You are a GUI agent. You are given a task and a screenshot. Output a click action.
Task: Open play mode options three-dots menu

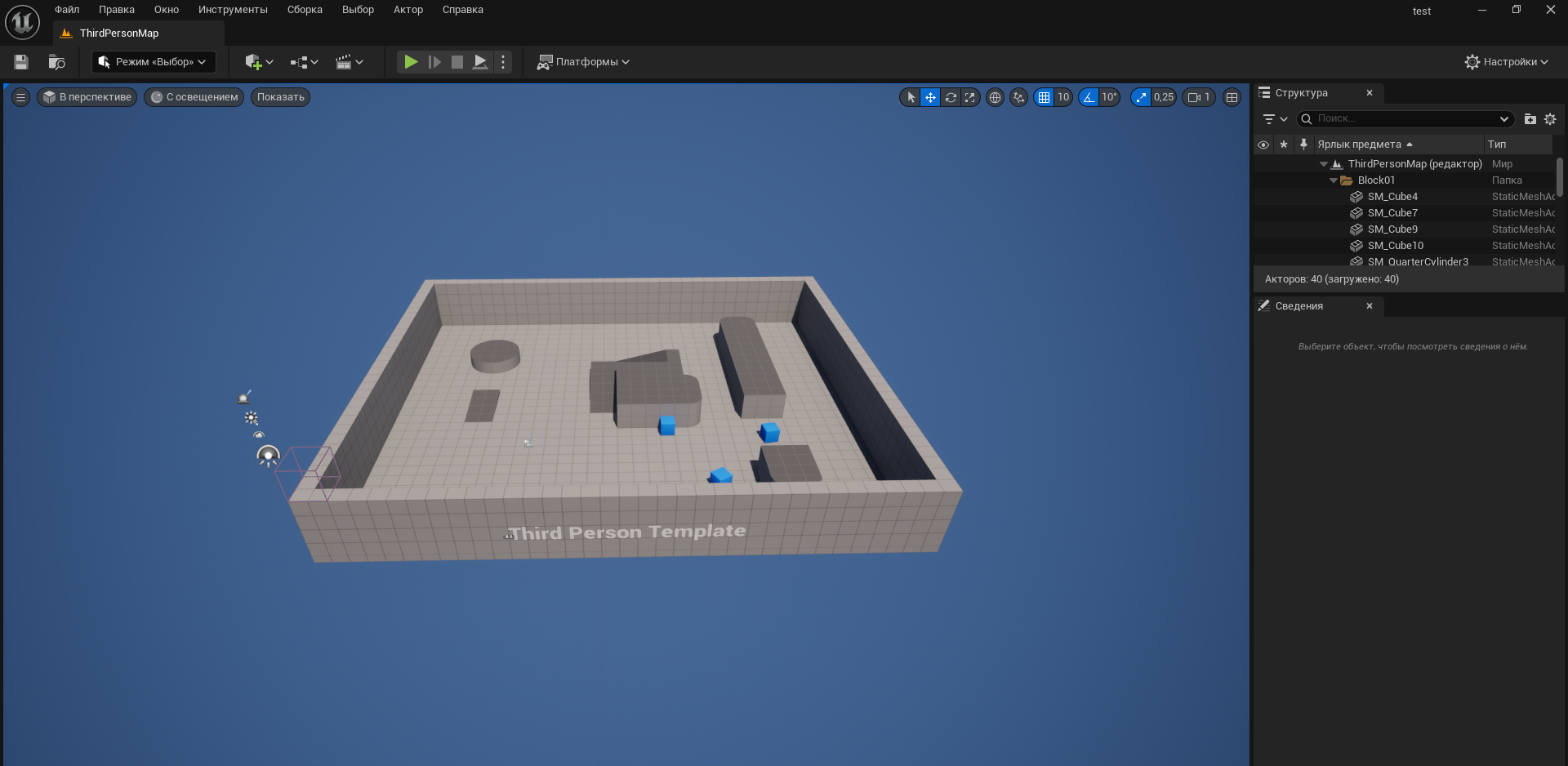[x=503, y=62]
